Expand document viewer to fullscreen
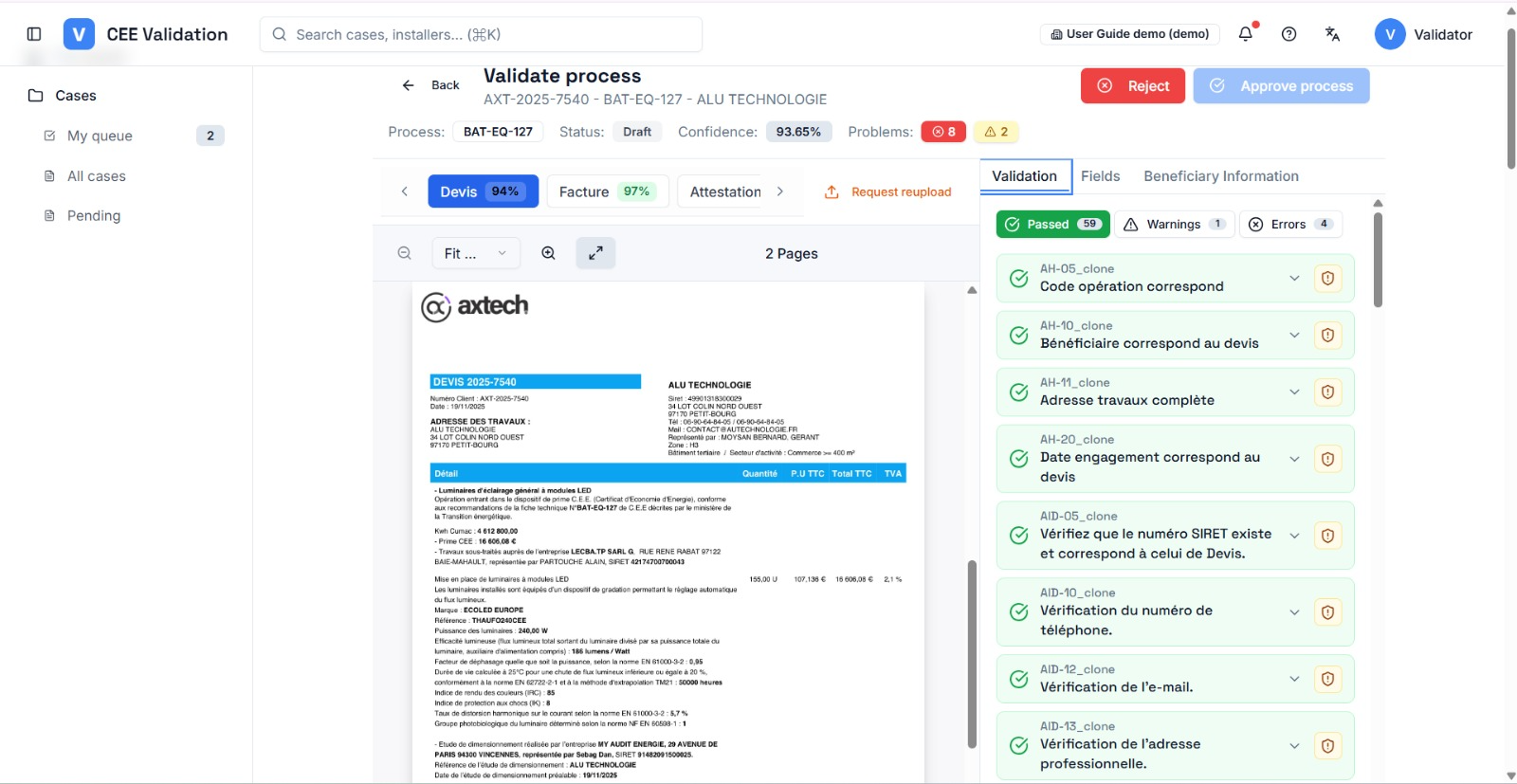1517x784 pixels. (595, 253)
